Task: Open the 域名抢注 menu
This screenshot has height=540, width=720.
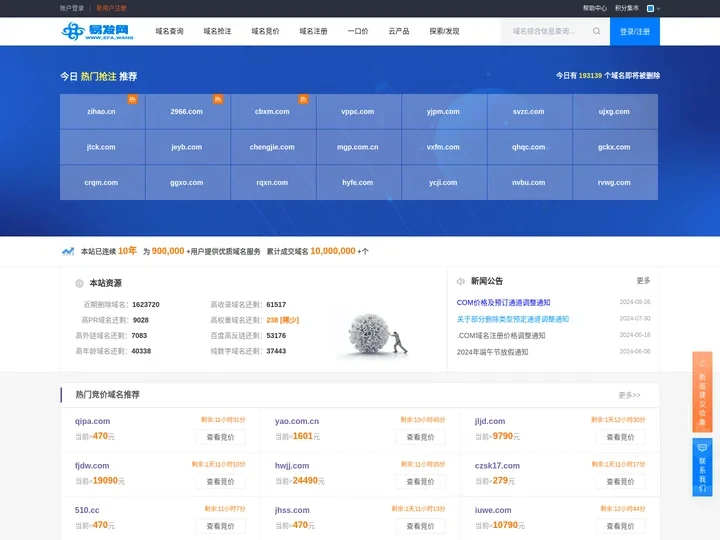Action: point(217,31)
